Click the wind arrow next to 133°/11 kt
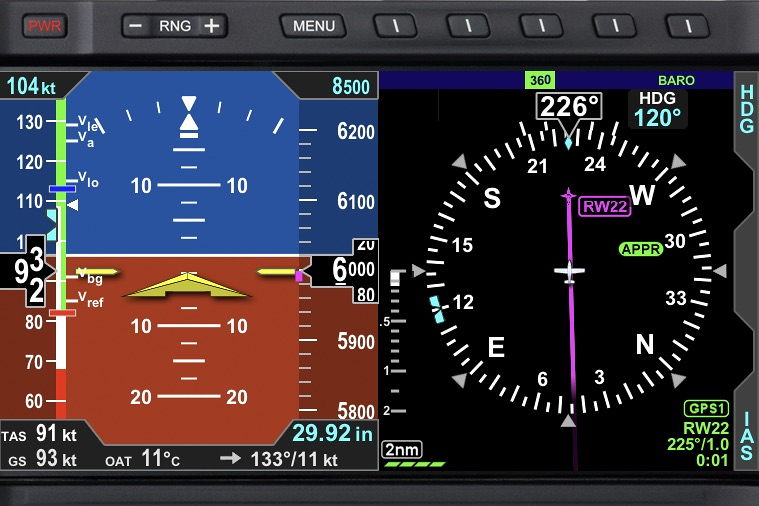The width and height of the screenshot is (759, 506). pyautogui.click(x=231, y=459)
